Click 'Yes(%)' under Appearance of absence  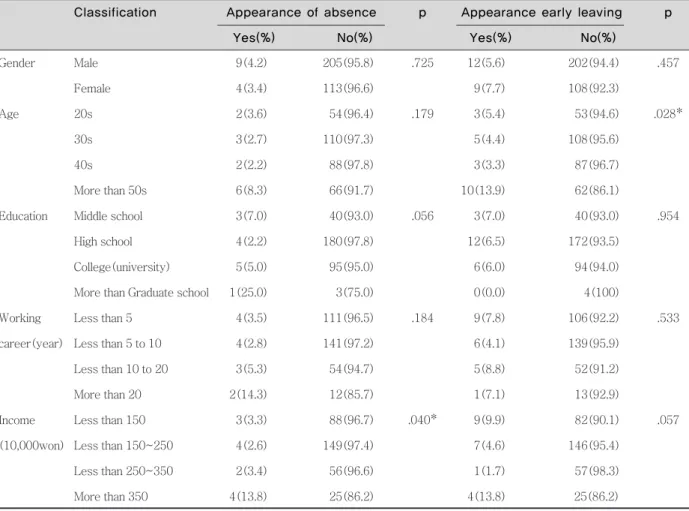tap(254, 37)
